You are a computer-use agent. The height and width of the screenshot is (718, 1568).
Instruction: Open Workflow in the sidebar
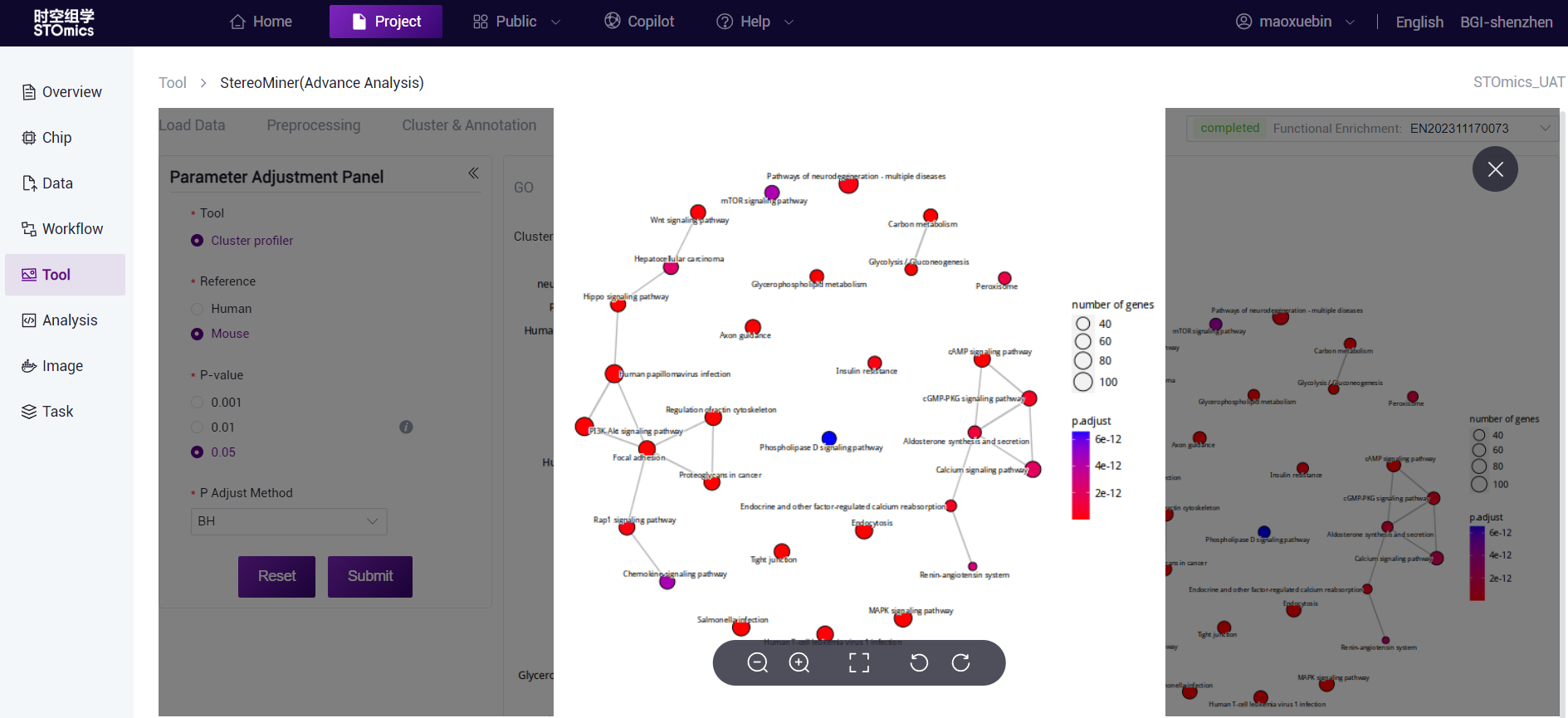click(x=72, y=229)
